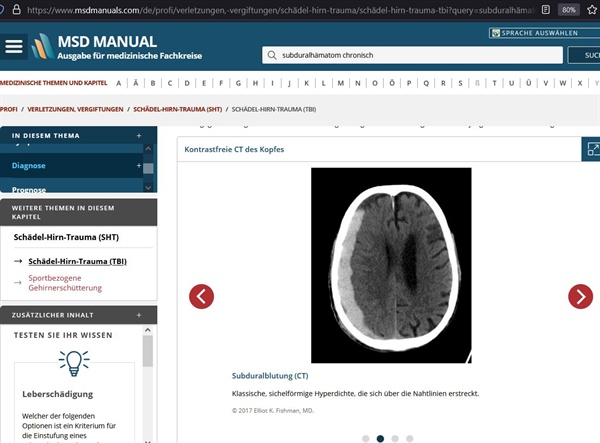Select letter H in alphabet index
Screen dimensions: 600x443
[255, 83]
